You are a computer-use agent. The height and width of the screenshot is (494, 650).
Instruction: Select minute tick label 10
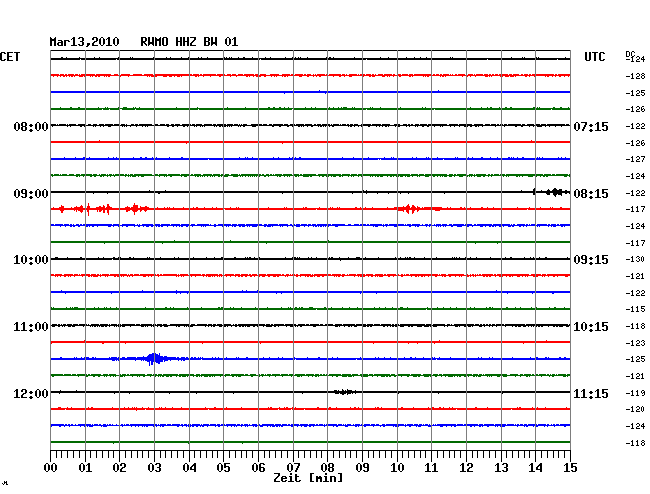click(397, 468)
